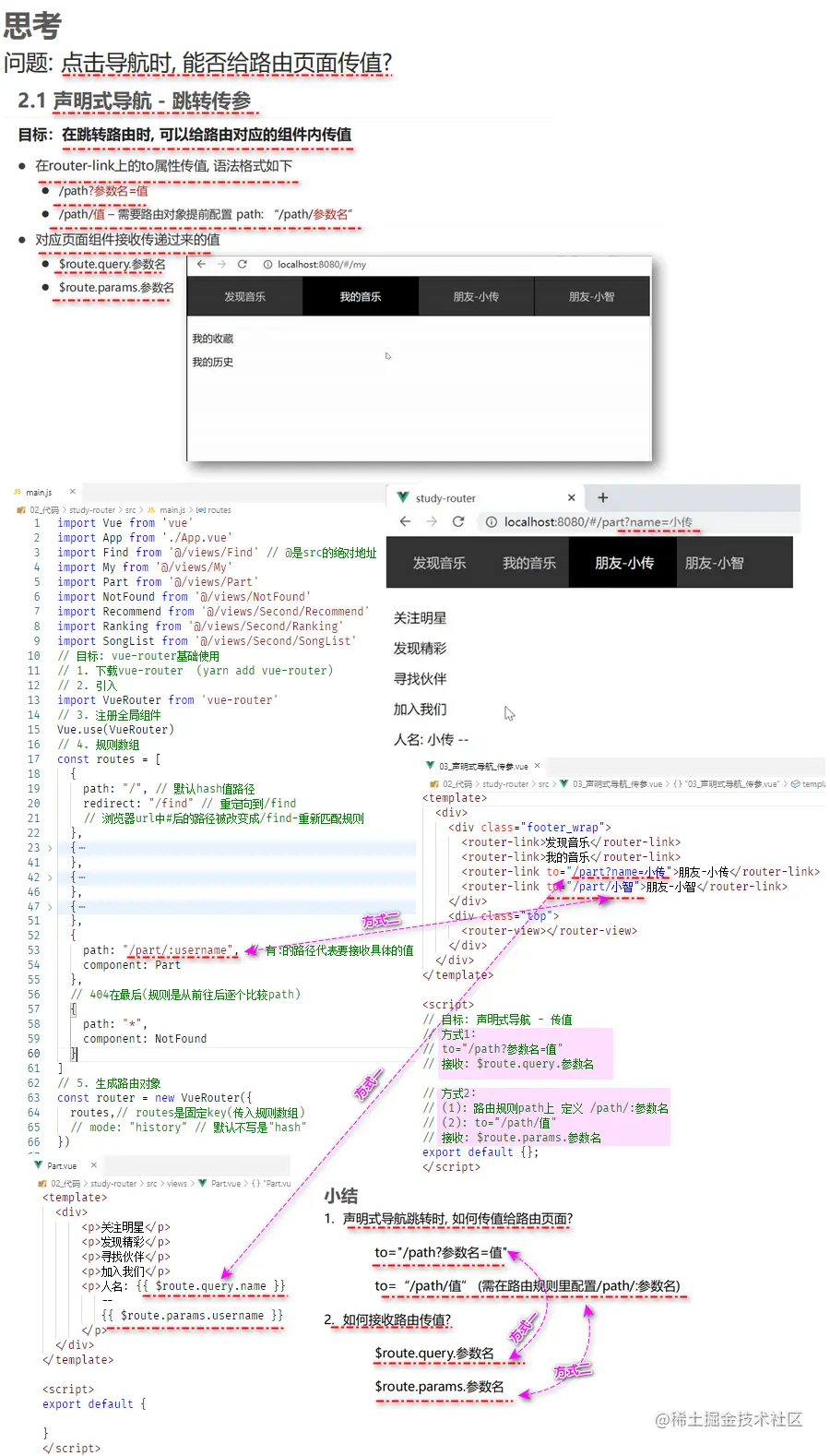Expand folded code at line 23

(x=50, y=848)
